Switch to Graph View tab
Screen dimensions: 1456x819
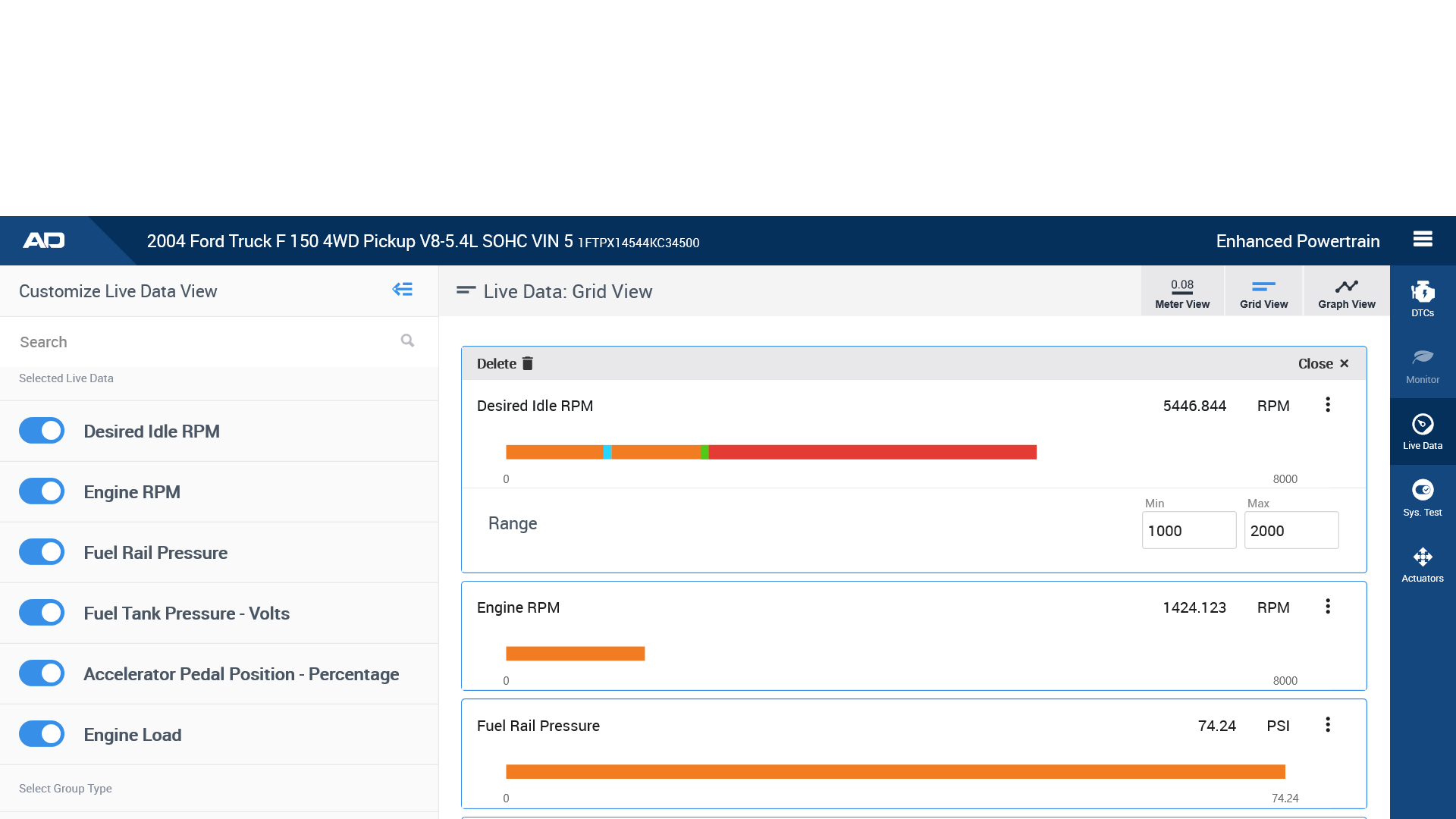click(x=1346, y=292)
